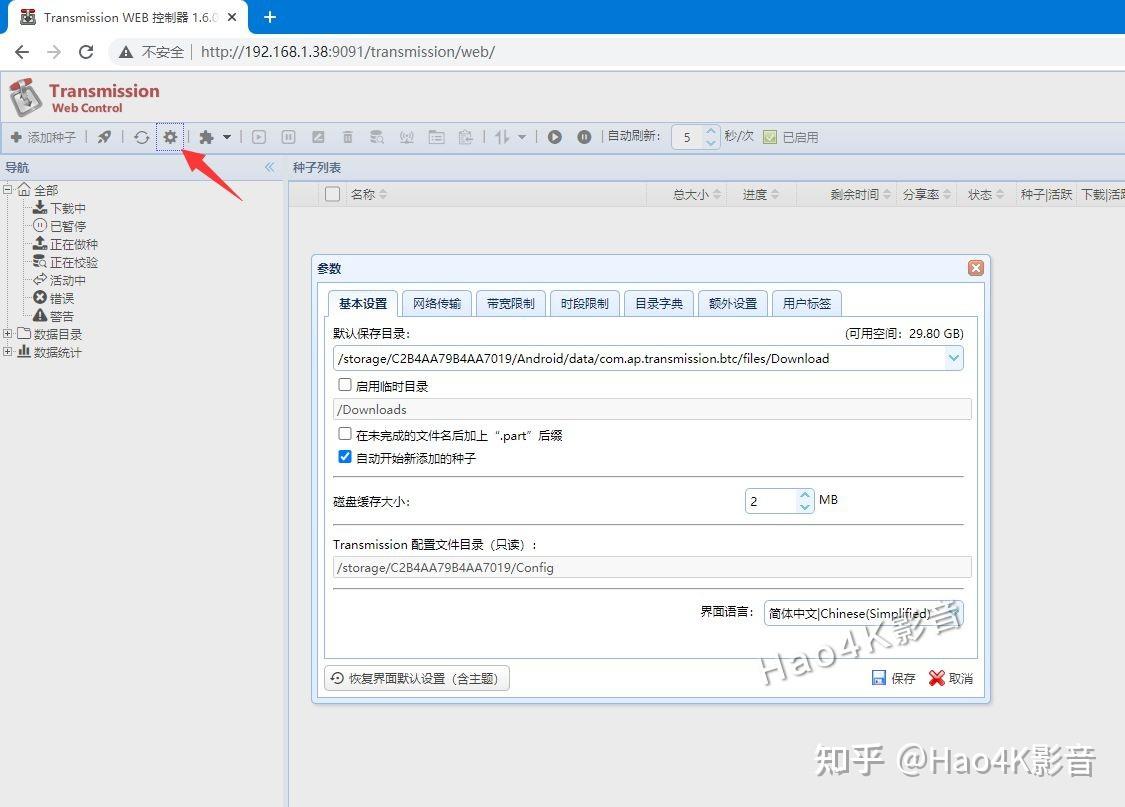The height and width of the screenshot is (807, 1125).
Task: Click 恢复界面默认设置 button
Action: click(x=417, y=679)
